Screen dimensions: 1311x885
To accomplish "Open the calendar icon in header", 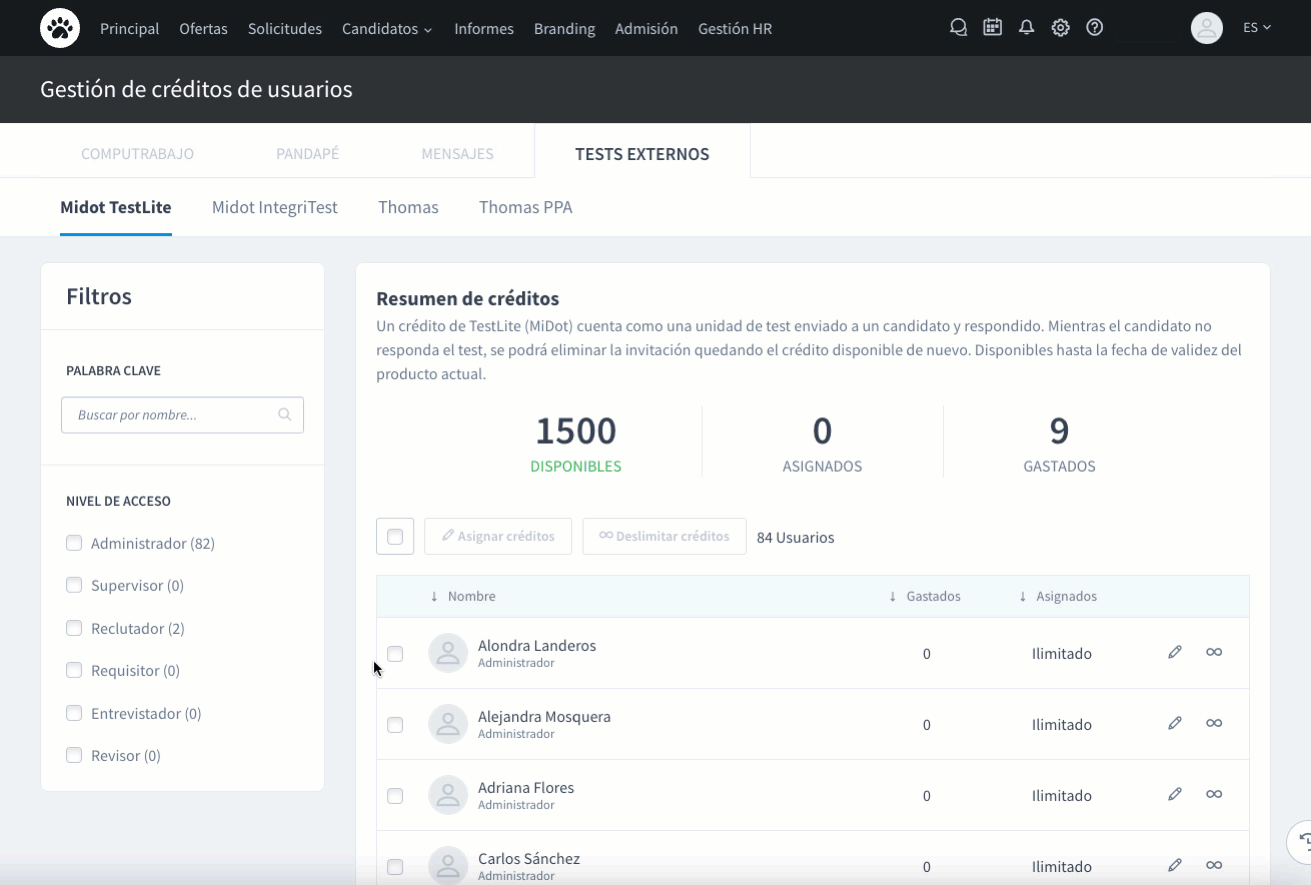I will pyautogui.click(x=992, y=28).
